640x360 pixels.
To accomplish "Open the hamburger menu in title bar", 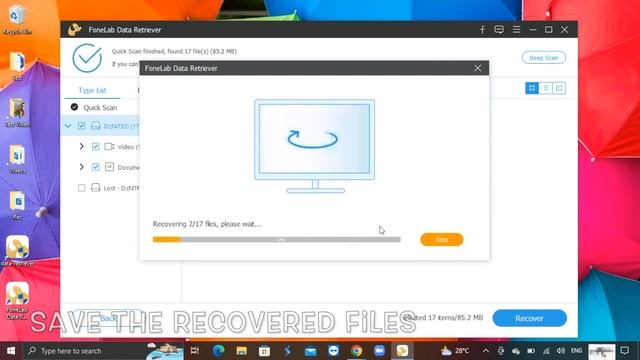I will tap(516, 30).
